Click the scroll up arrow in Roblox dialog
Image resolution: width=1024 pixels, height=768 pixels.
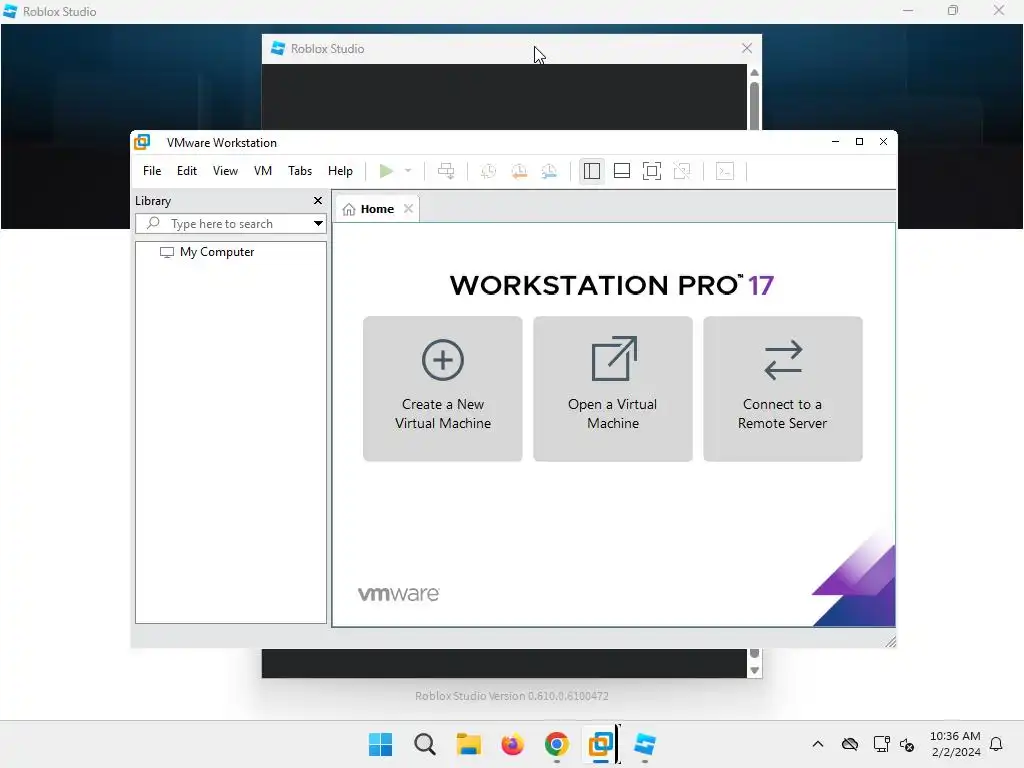click(754, 72)
